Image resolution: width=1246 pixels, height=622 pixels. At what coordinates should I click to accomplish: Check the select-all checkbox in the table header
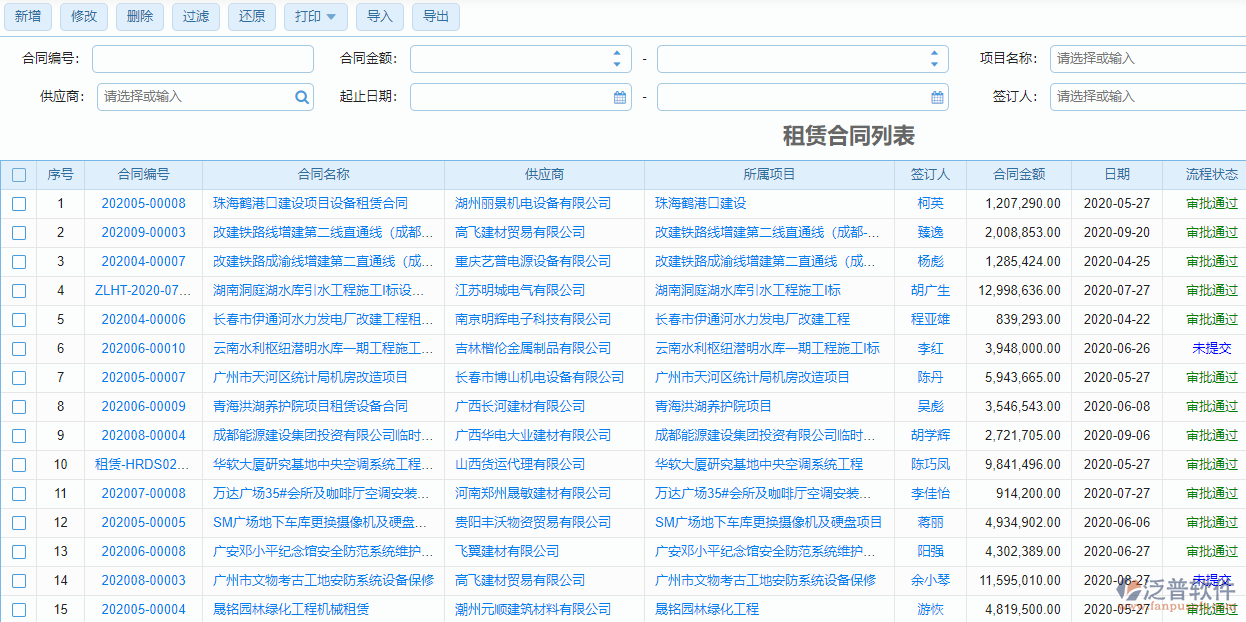click(x=18, y=174)
